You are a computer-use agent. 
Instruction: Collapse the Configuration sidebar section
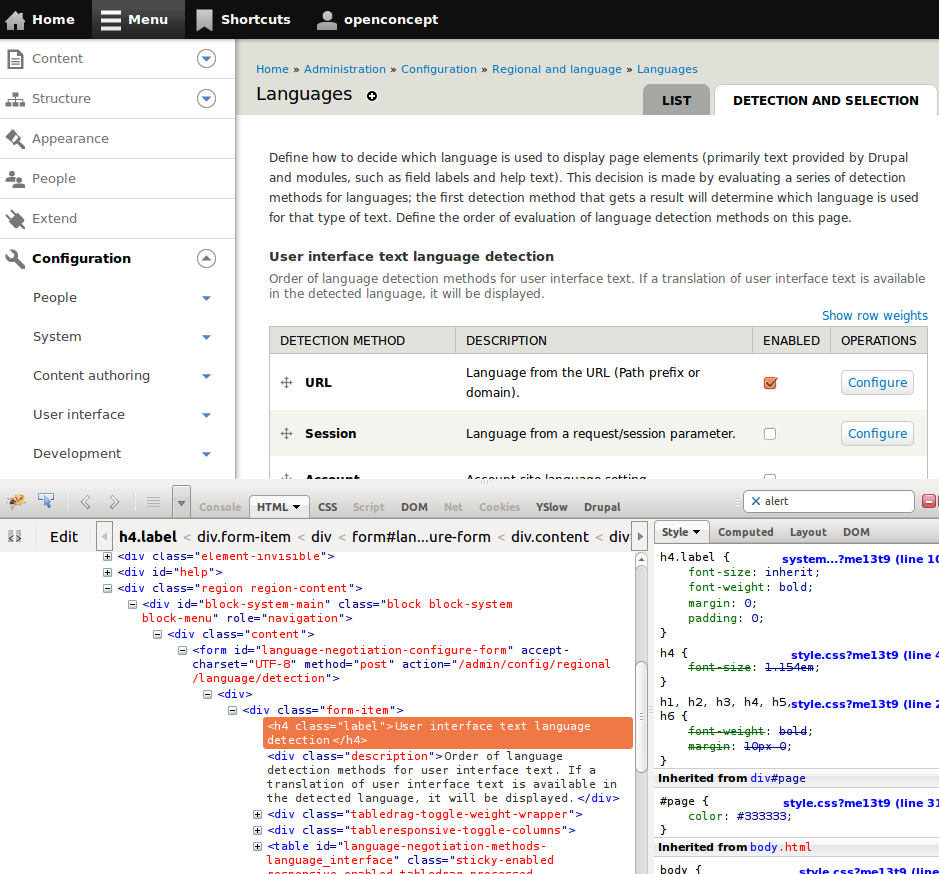tap(206, 258)
